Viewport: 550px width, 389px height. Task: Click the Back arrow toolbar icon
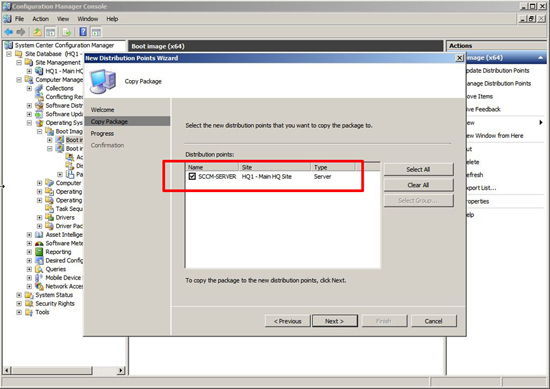[8, 32]
